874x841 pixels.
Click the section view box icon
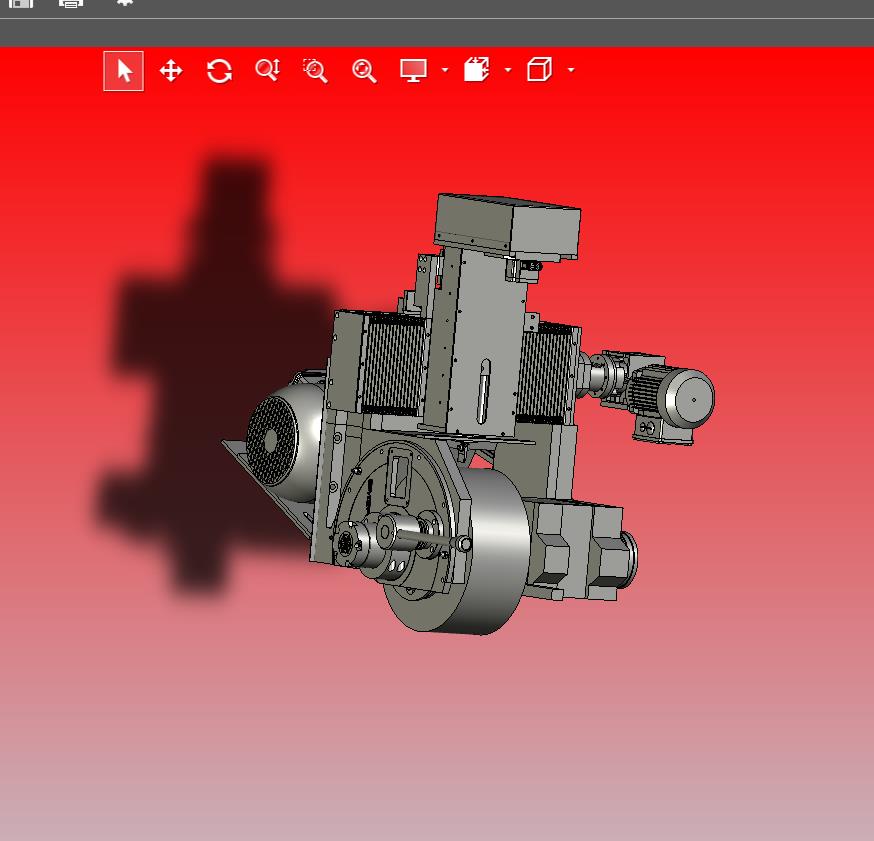coord(477,70)
